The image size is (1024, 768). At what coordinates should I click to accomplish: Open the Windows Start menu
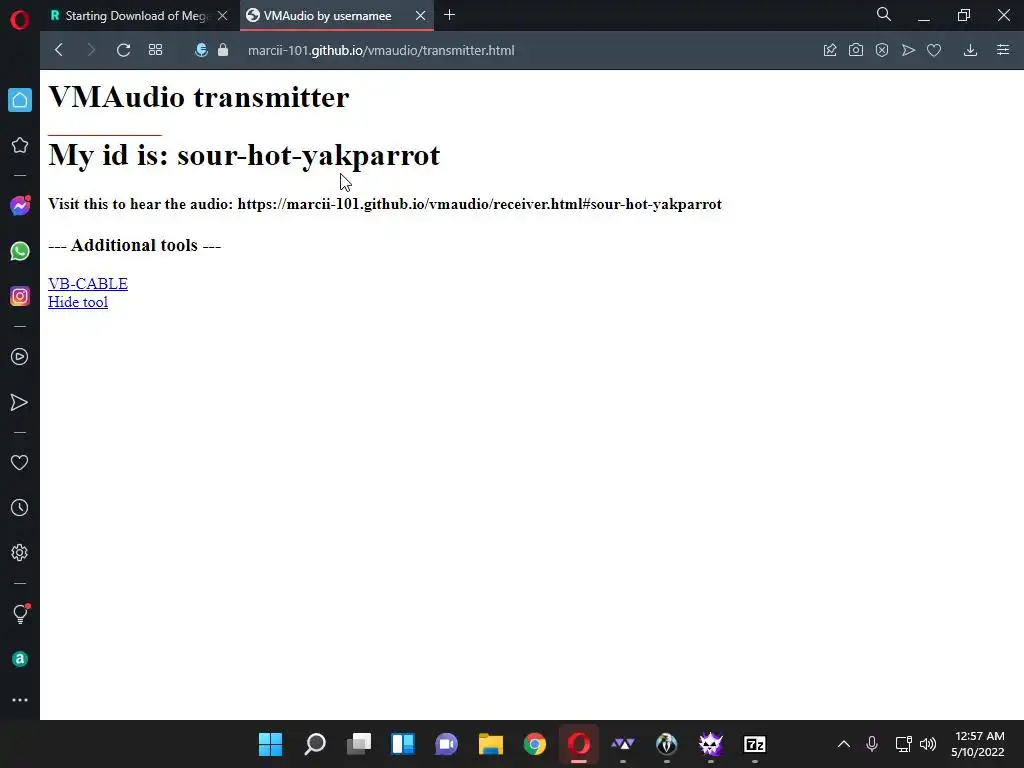(x=270, y=744)
